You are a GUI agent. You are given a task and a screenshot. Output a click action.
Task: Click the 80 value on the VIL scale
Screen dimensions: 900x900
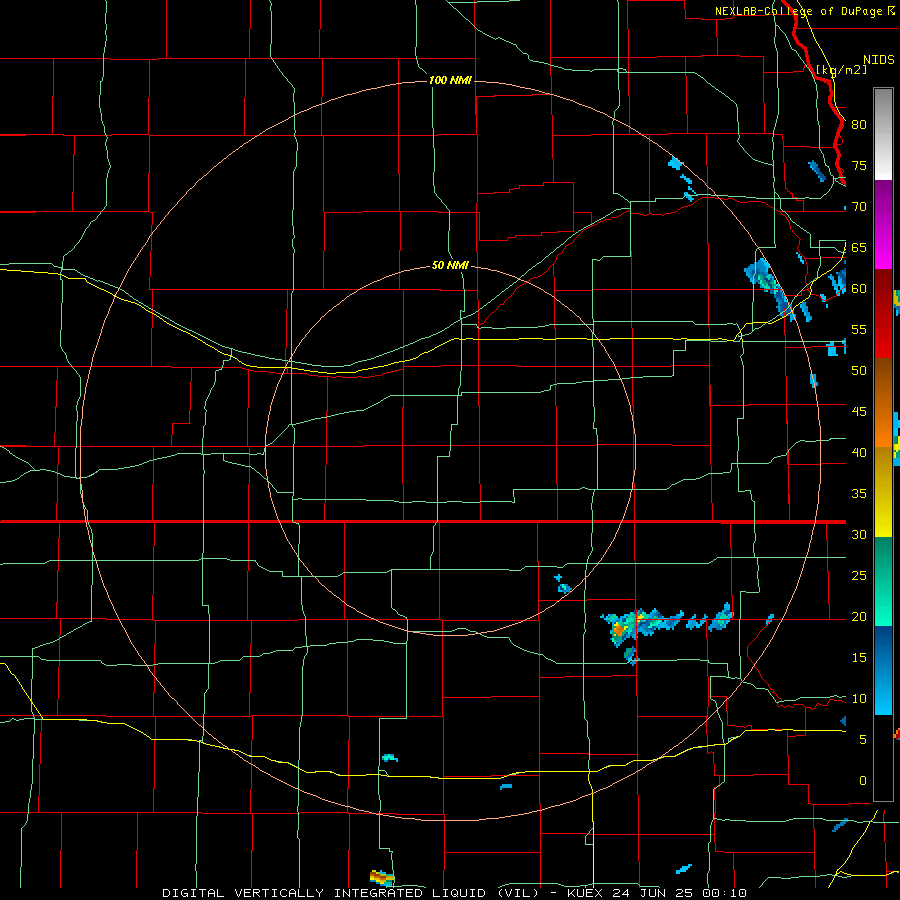[x=859, y=125]
